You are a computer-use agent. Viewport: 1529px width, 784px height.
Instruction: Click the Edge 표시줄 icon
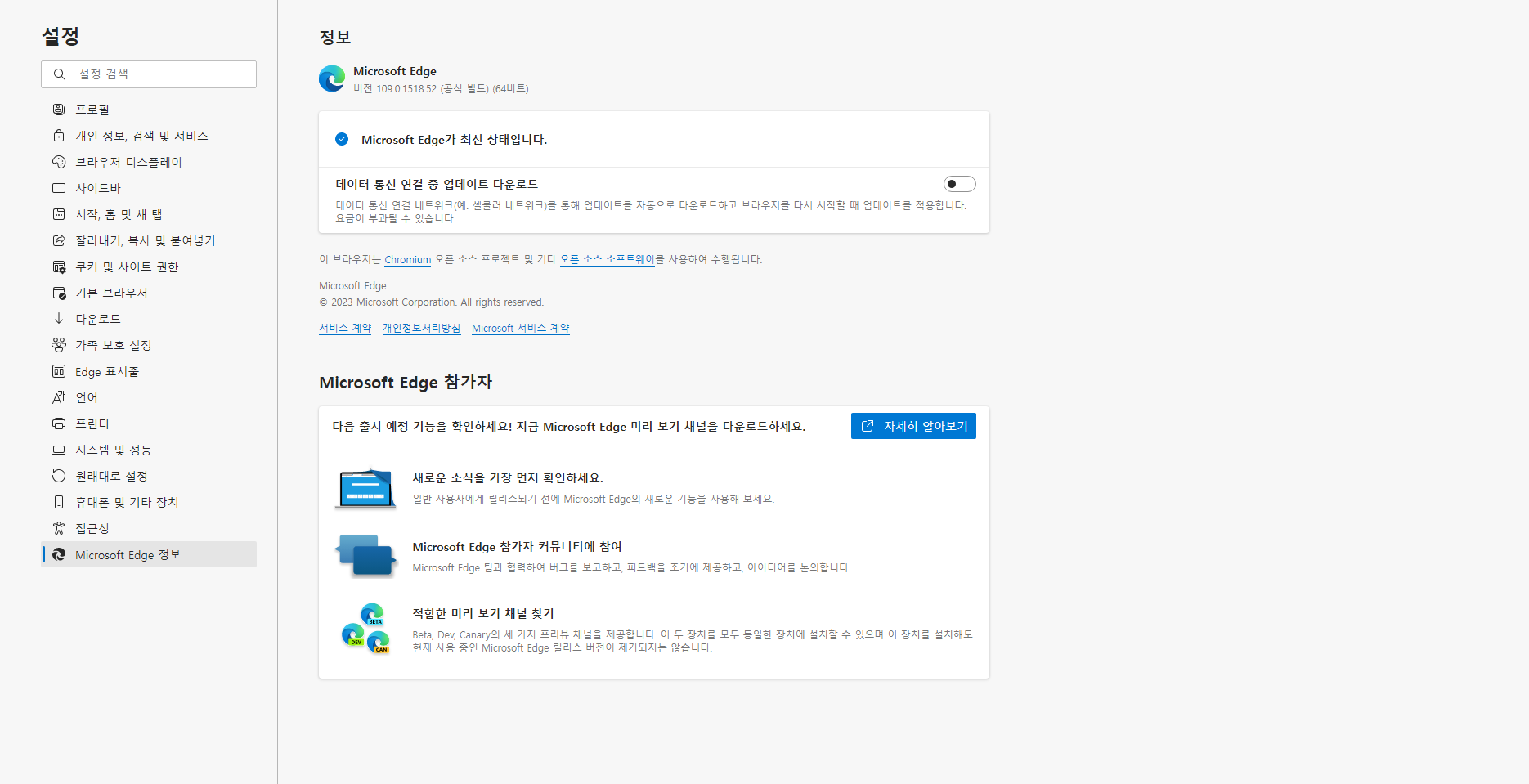pyautogui.click(x=59, y=371)
